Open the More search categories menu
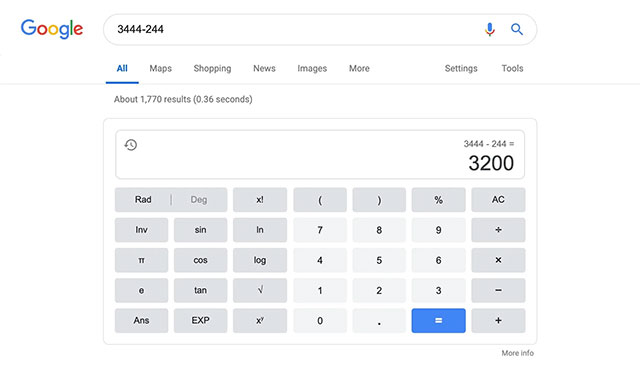The image size is (640, 366). (359, 68)
